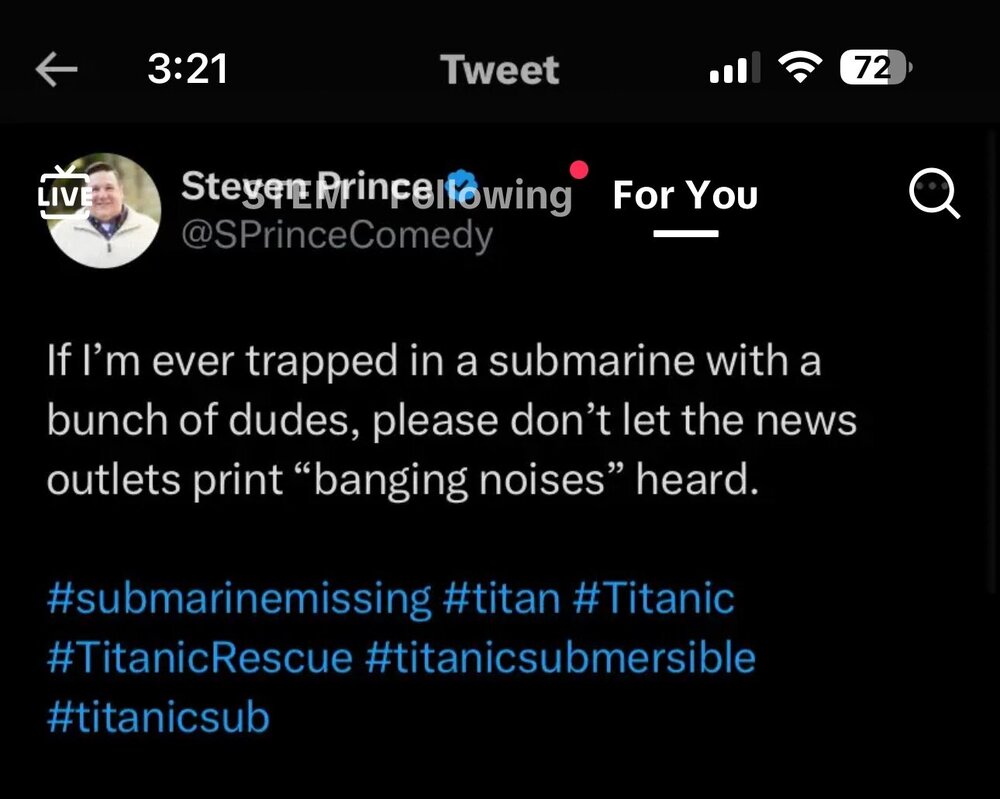Image resolution: width=1000 pixels, height=799 pixels.
Task: Tap the Wi-Fi status icon
Action: [x=798, y=68]
